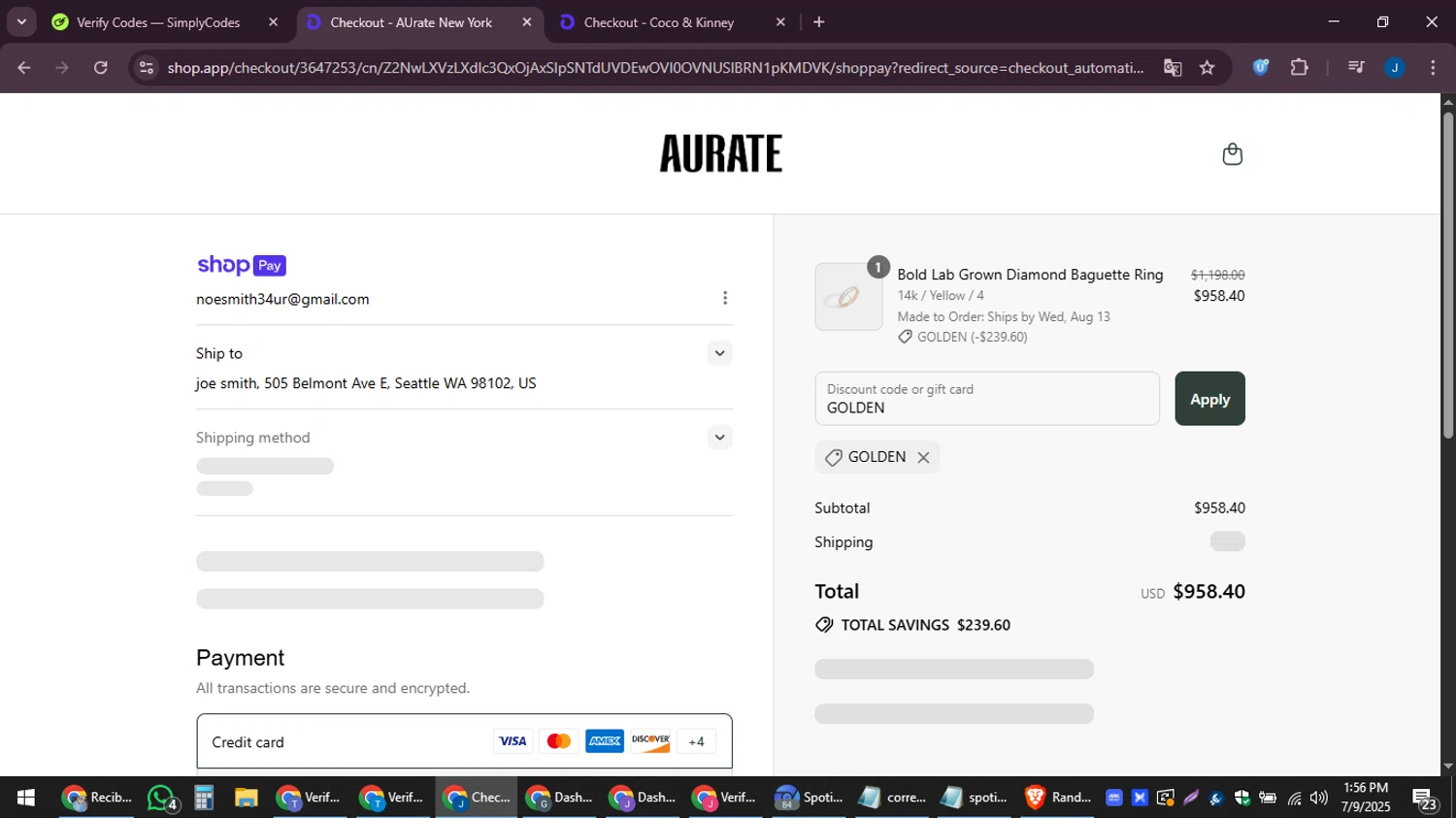Viewport: 1456px width, 818px height.
Task: Open the Chrome profile J avatar
Action: coord(1395,68)
